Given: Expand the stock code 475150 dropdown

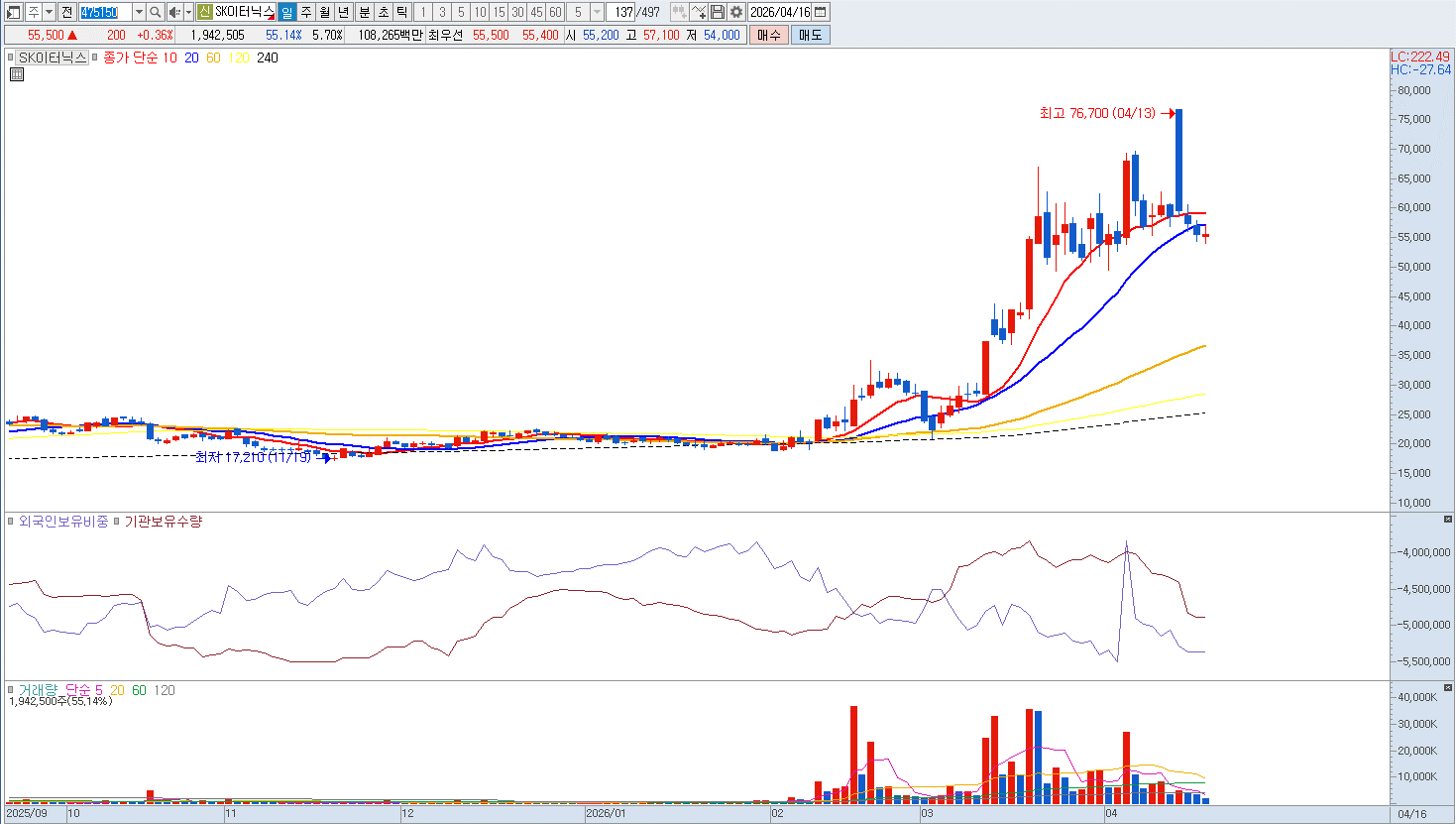Looking at the screenshot, I should pos(139,12).
